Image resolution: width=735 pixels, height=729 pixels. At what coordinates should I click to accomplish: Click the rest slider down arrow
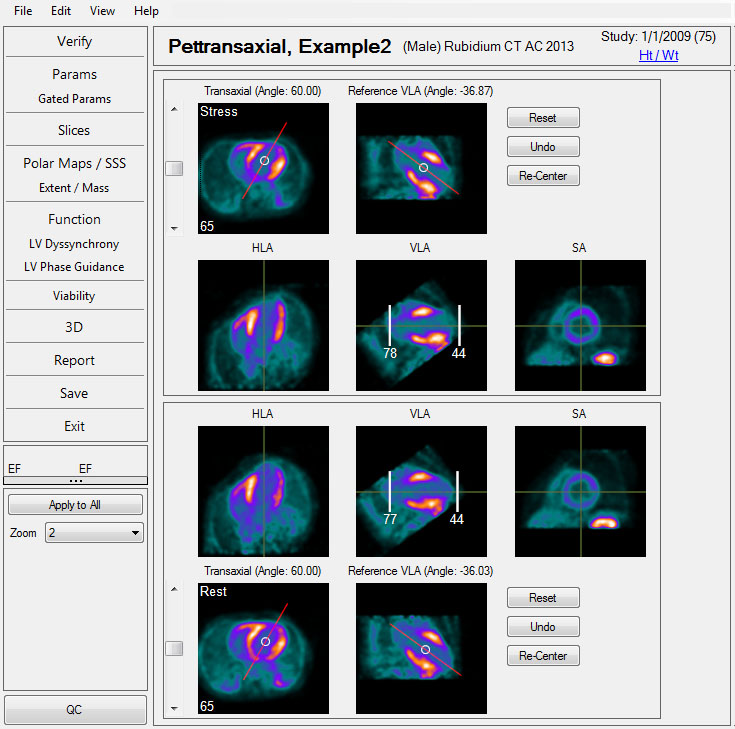click(x=174, y=708)
